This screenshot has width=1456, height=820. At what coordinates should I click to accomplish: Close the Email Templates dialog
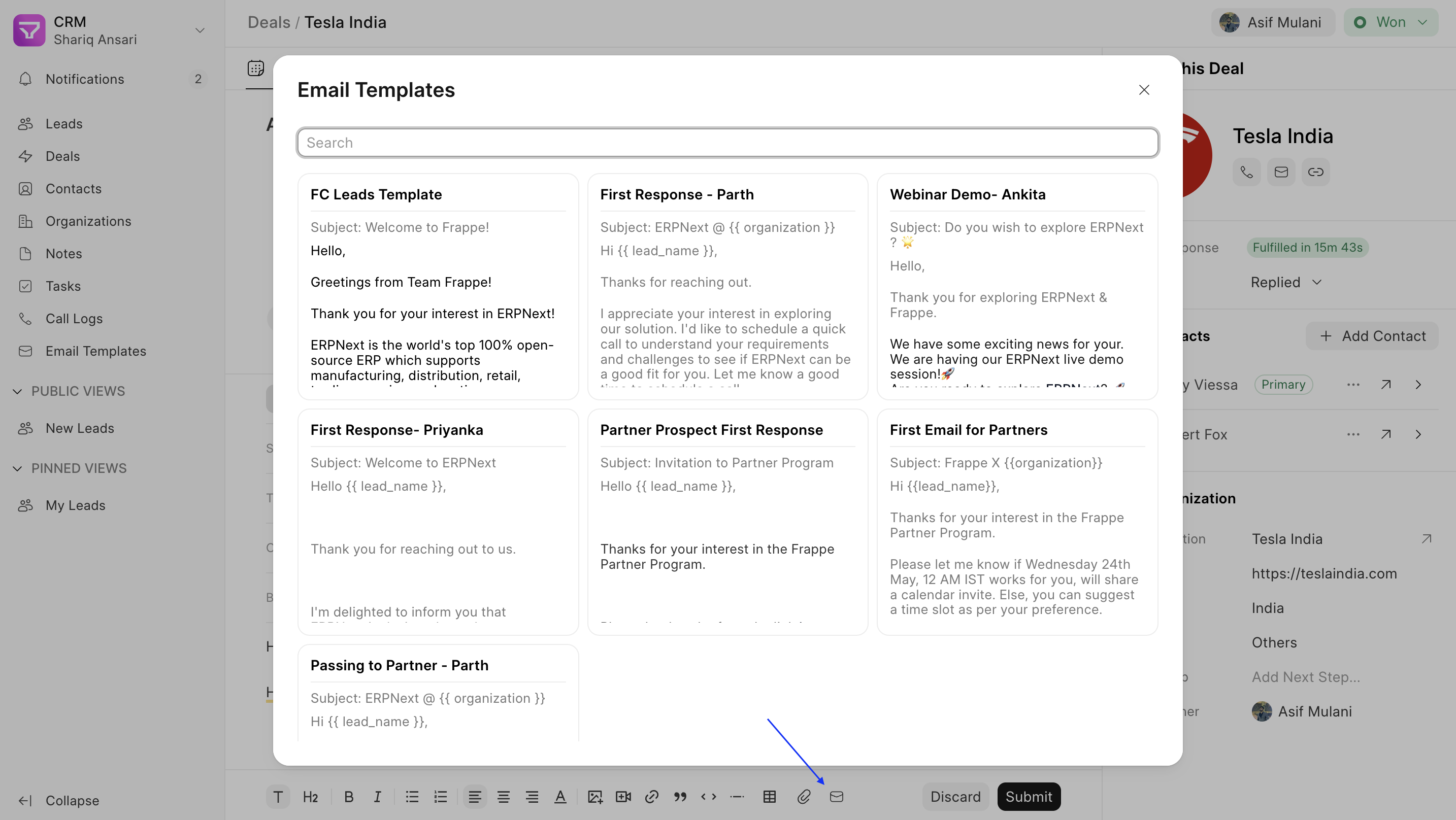[1144, 90]
